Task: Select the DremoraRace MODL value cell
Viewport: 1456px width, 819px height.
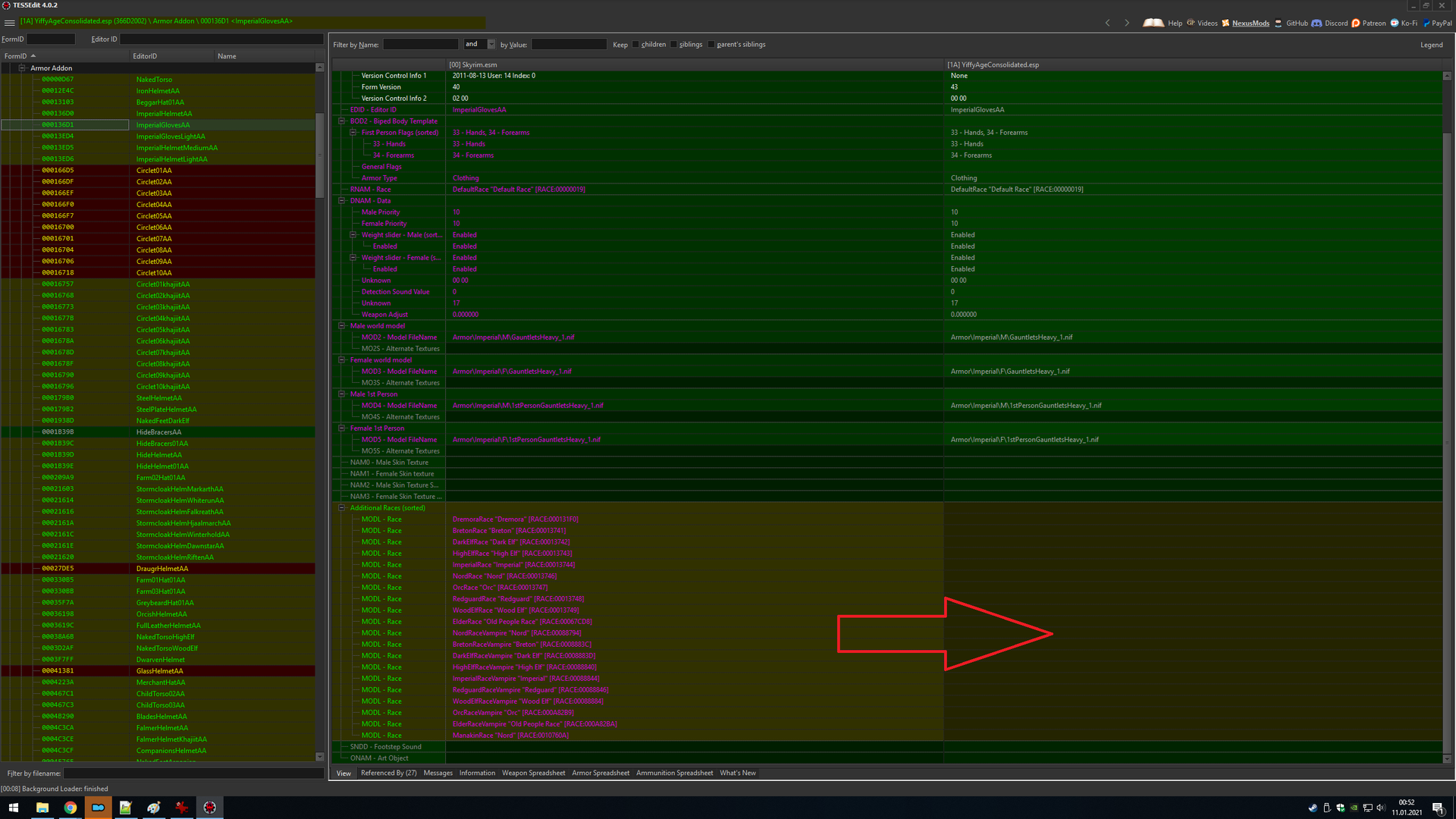Action: tap(695, 519)
